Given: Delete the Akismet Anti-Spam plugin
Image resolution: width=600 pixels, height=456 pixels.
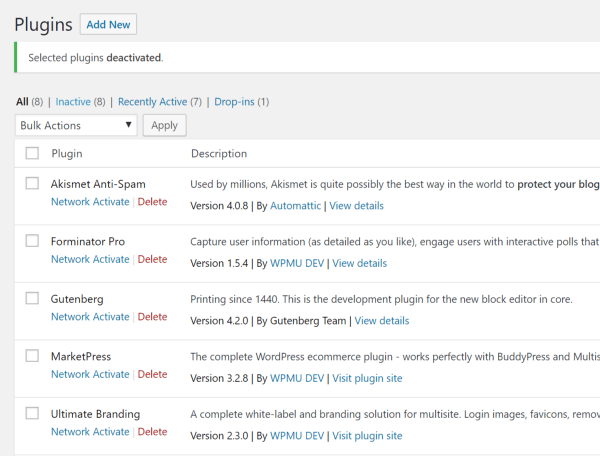Looking at the screenshot, I should [152, 202].
